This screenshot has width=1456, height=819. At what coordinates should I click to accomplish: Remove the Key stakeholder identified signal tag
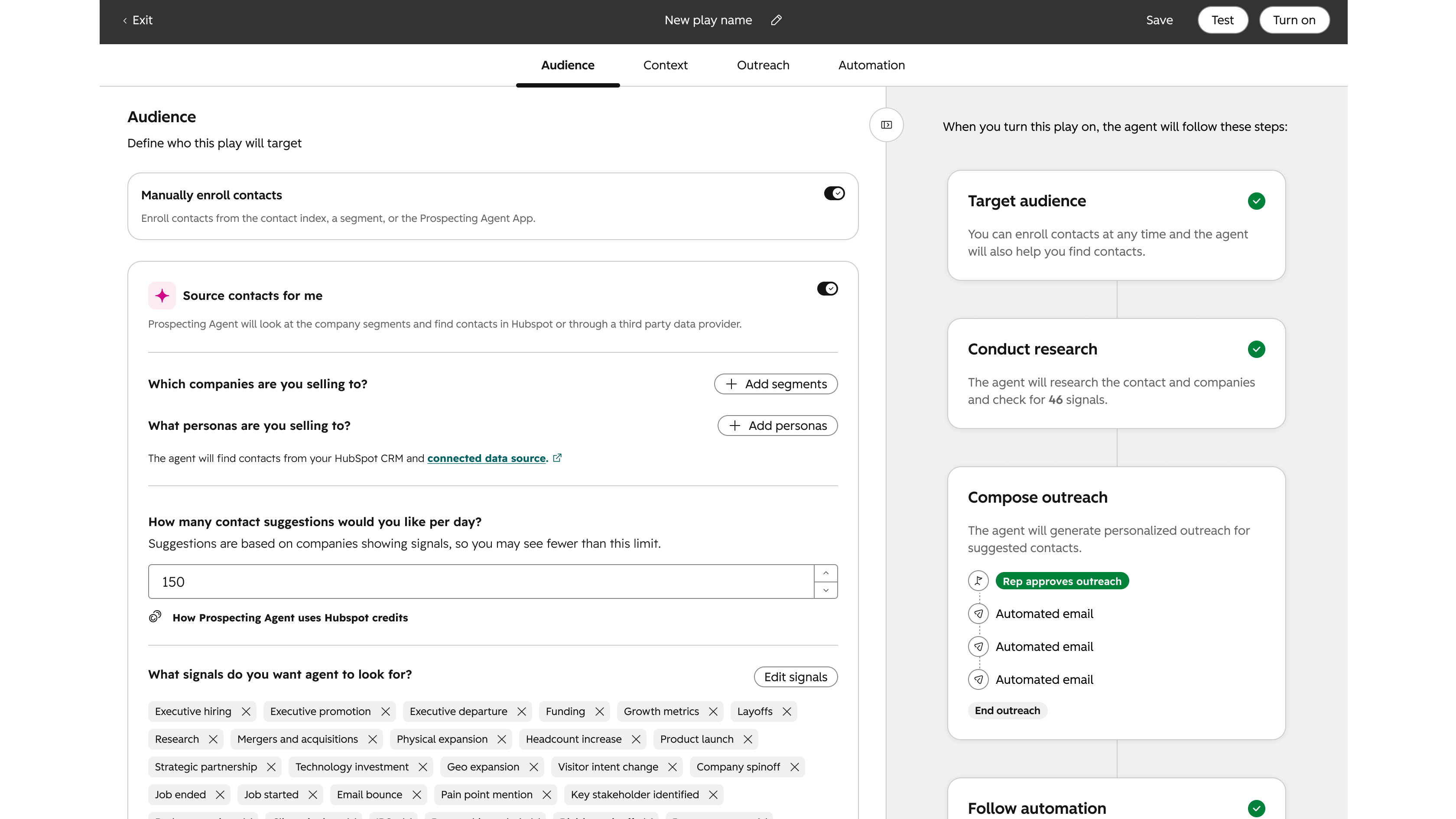point(713,795)
